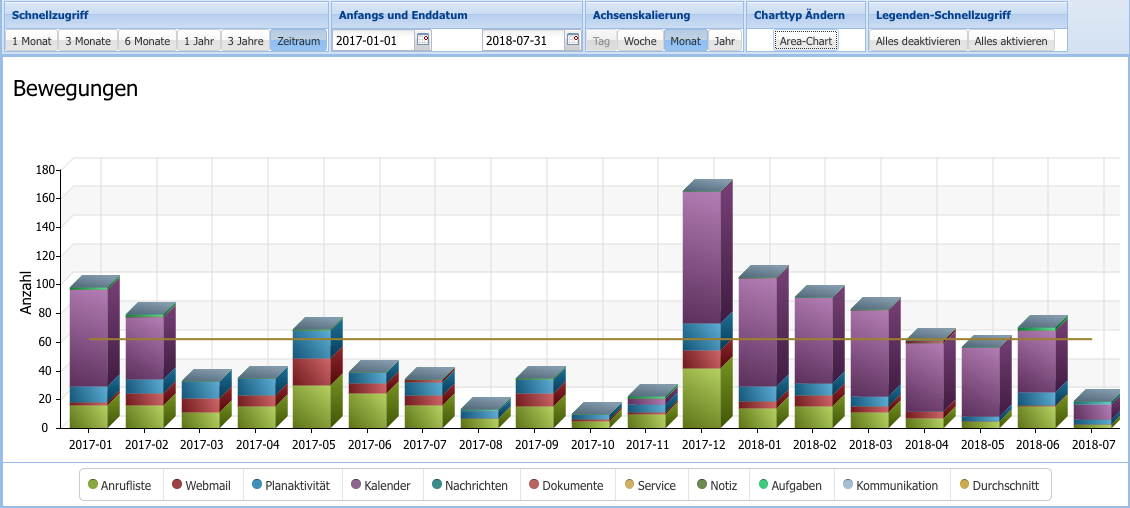Open the end date calendar picker
This screenshot has height=508, width=1130.
(573, 40)
